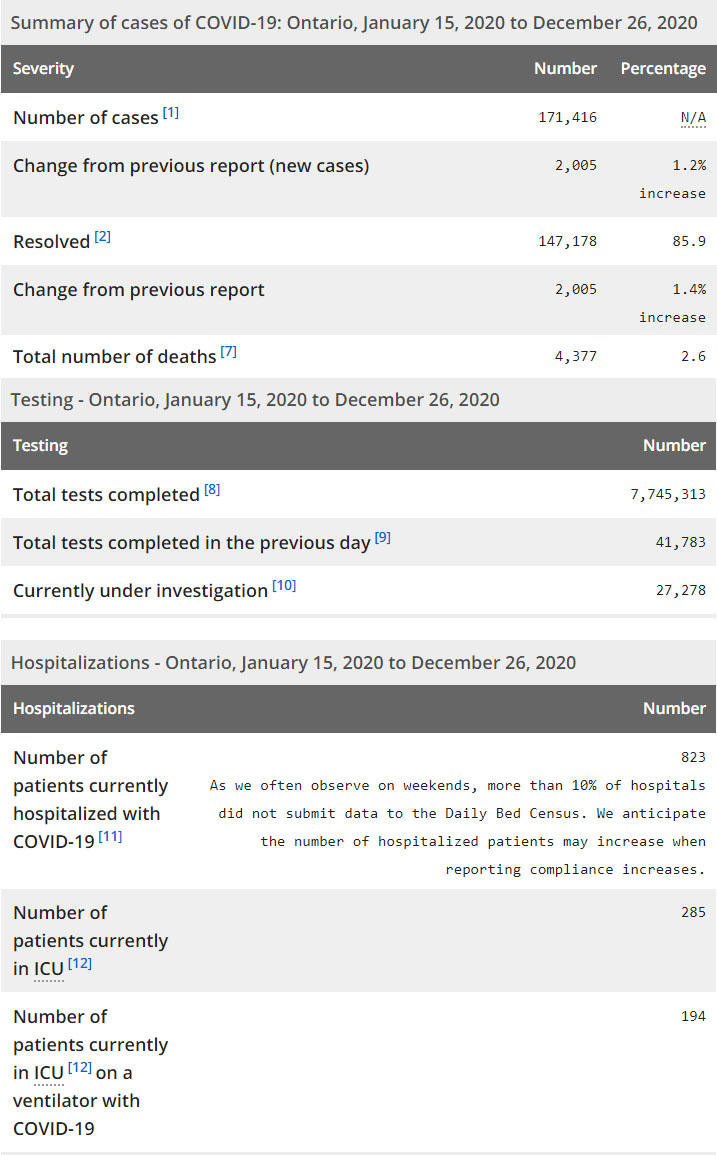Click the Summary of cases of COVID-19 title
717x1155 pixels.
pos(354,22)
